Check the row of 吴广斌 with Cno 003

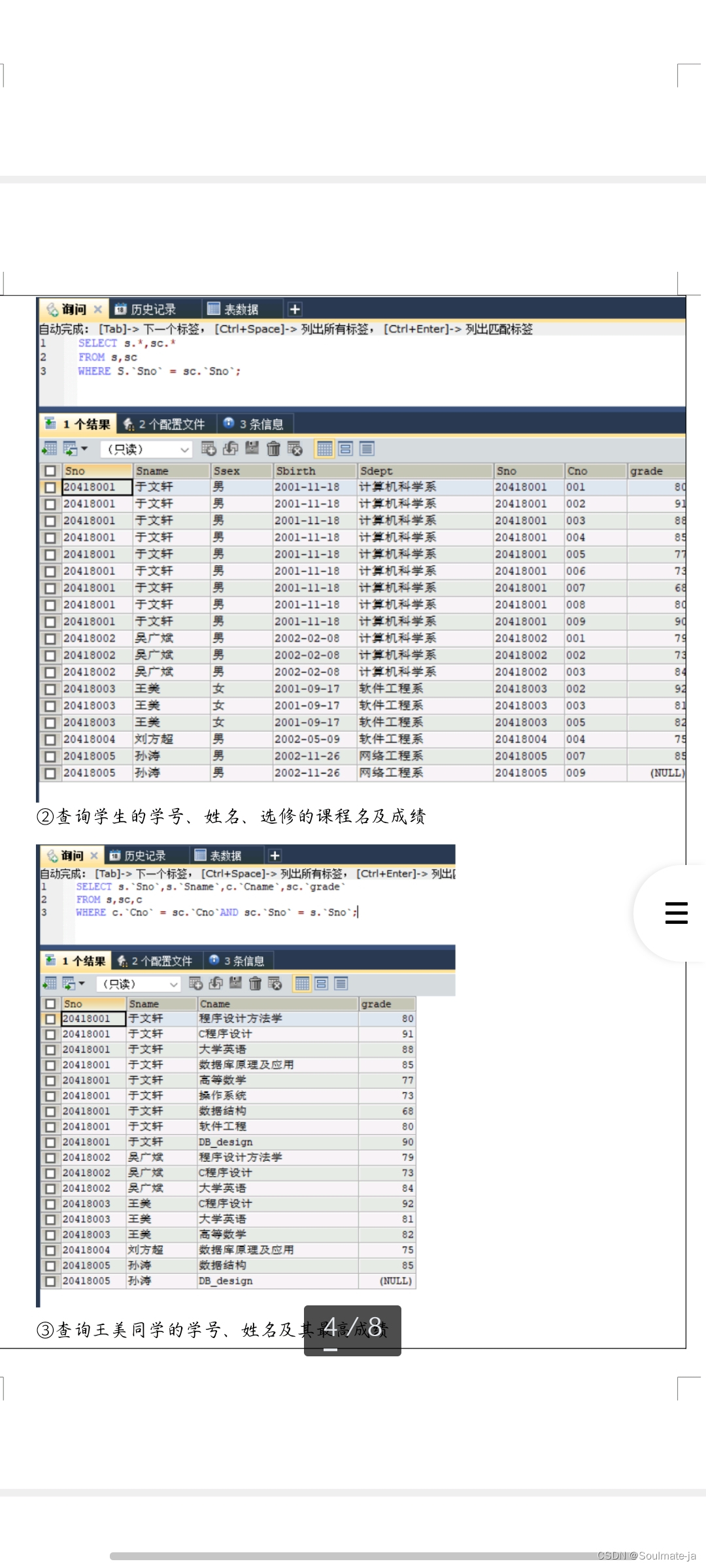50,672
